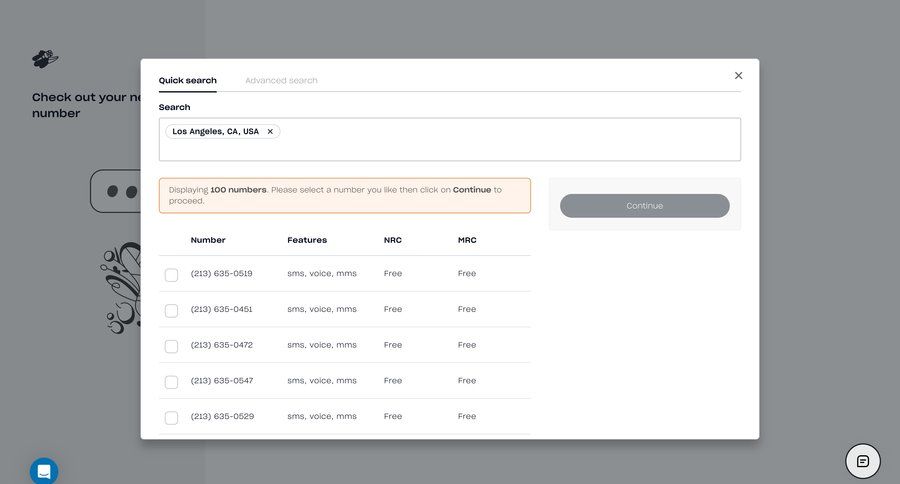Screen dimensions: 900x484
Task: Click phone number (213) 635-0519
Action: 222,273
